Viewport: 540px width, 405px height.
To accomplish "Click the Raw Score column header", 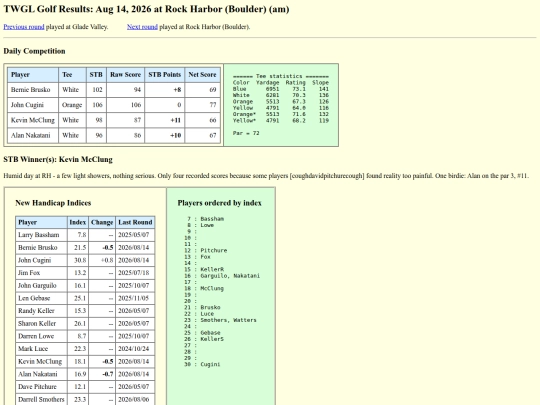I will pos(125,75).
